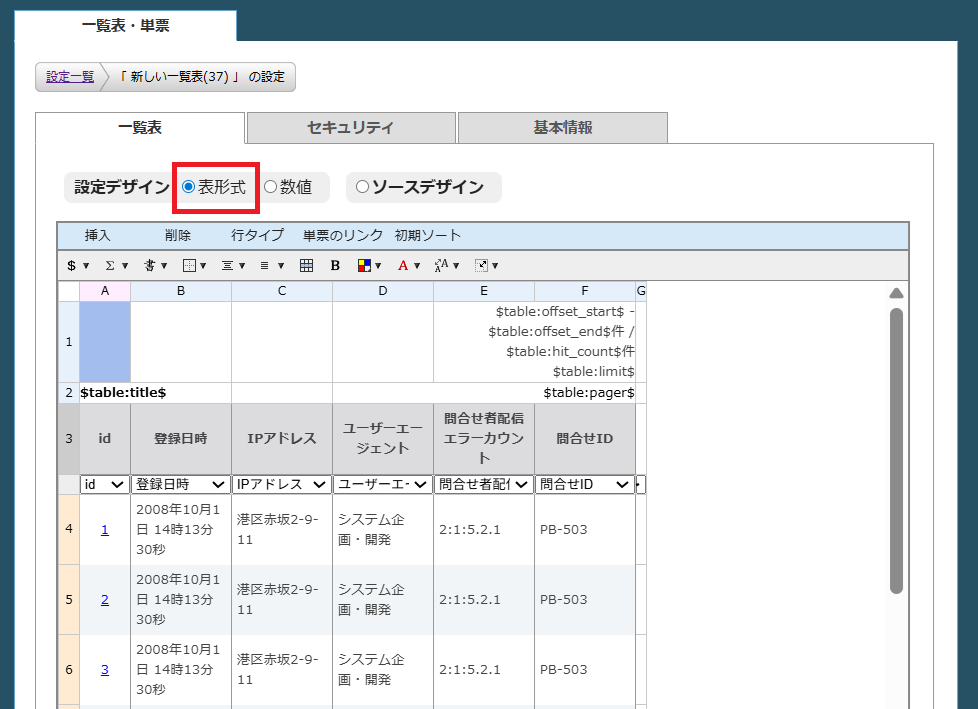The width and height of the screenshot is (978, 709).
Task: Click the scrollbar up arrow
Action: coord(896,293)
